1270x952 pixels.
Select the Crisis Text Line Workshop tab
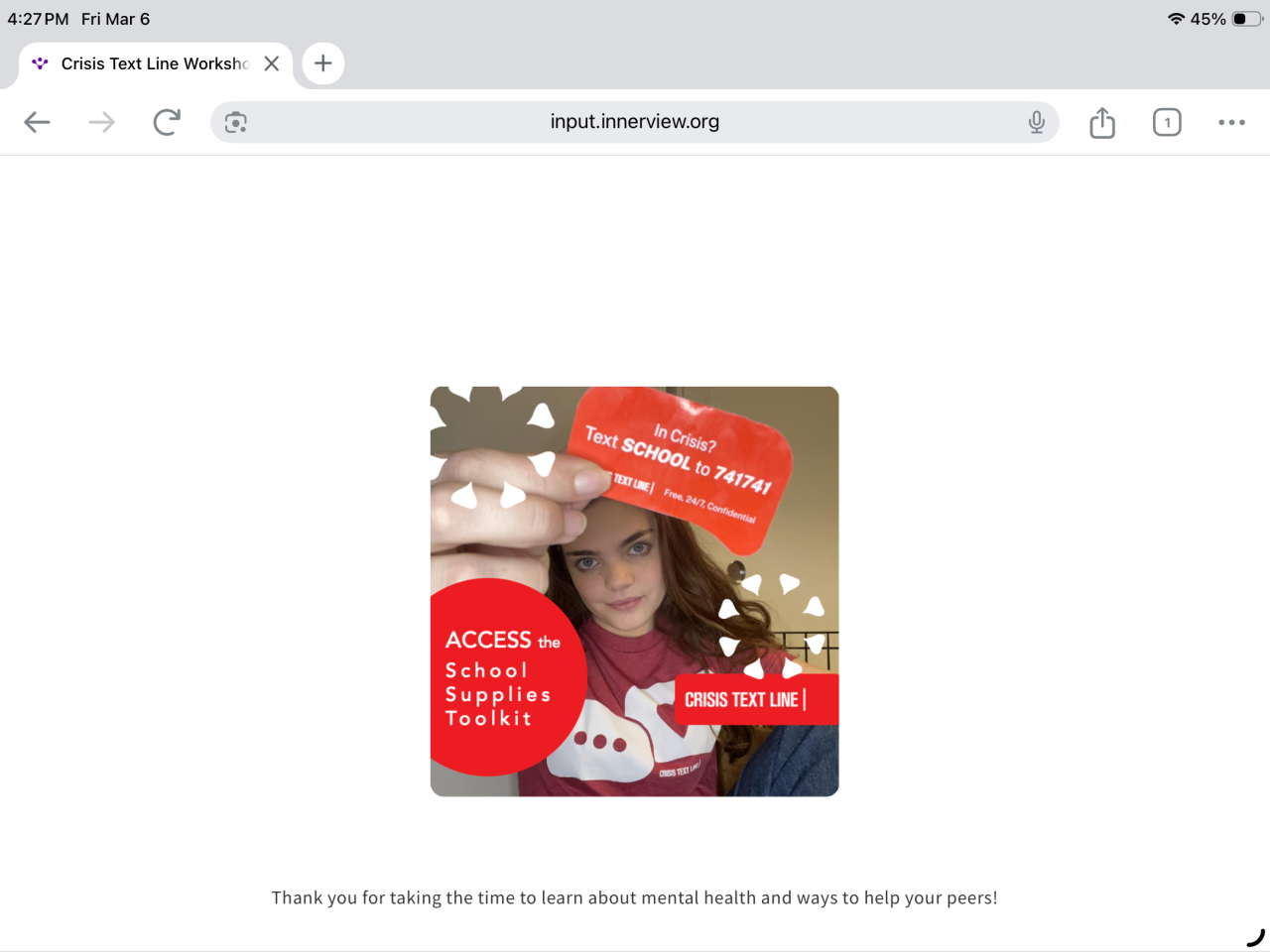point(156,64)
